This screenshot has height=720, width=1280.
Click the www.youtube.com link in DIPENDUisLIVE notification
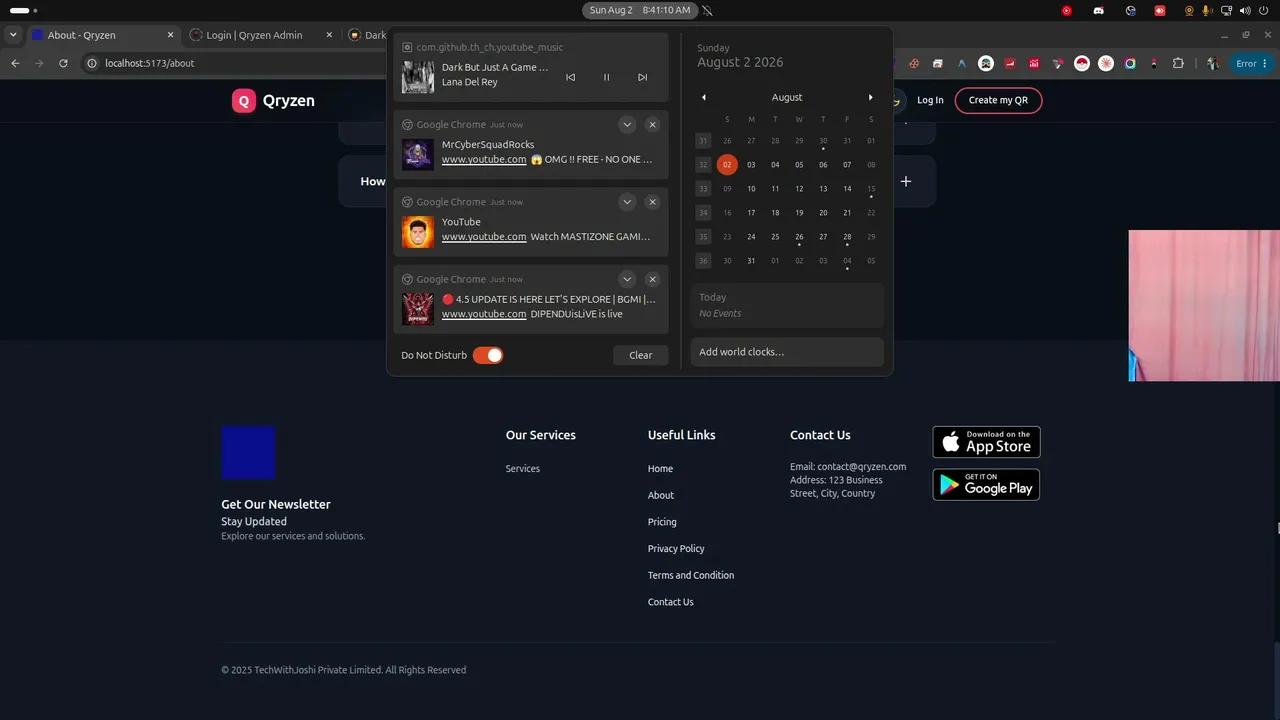click(x=484, y=314)
